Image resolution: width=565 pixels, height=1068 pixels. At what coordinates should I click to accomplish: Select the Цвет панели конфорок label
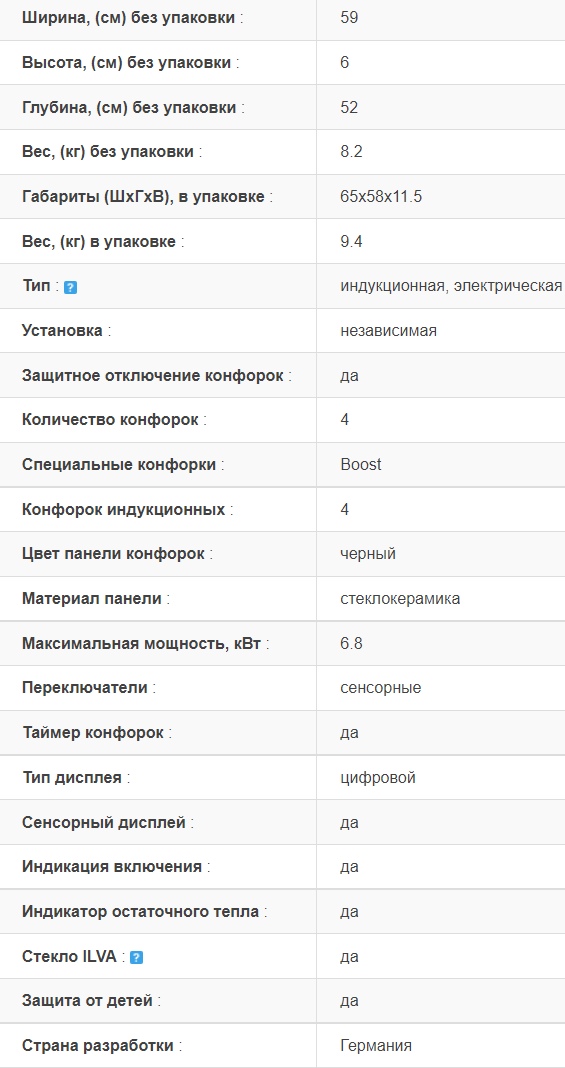[118, 554]
